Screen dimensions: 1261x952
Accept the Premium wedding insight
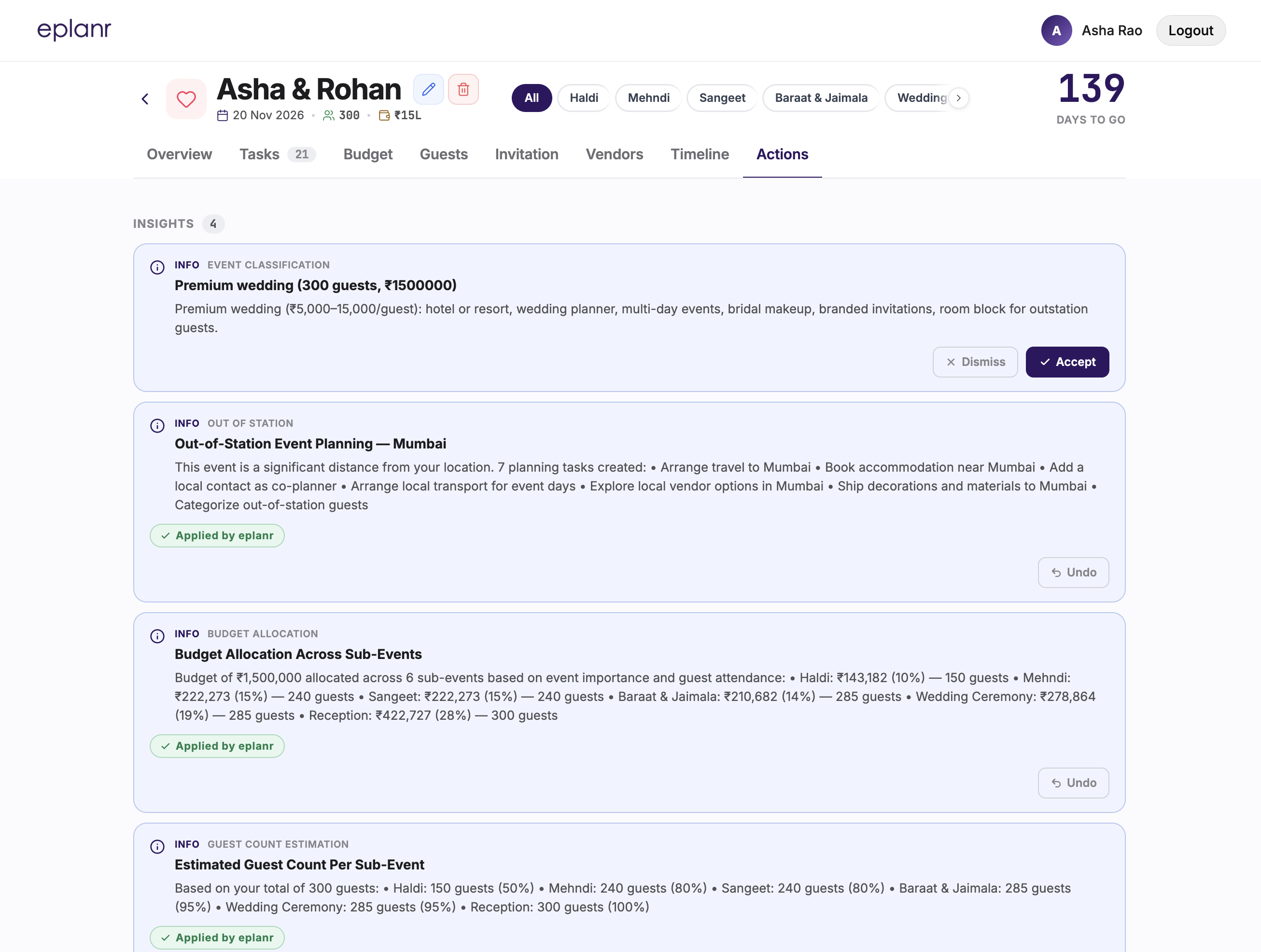(1067, 362)
